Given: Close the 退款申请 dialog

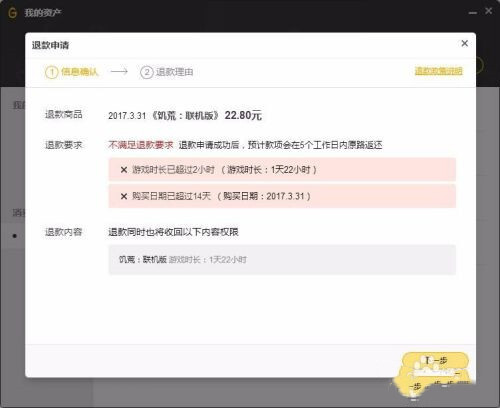Looking at the screenshot, I should [x=464, y=43].
